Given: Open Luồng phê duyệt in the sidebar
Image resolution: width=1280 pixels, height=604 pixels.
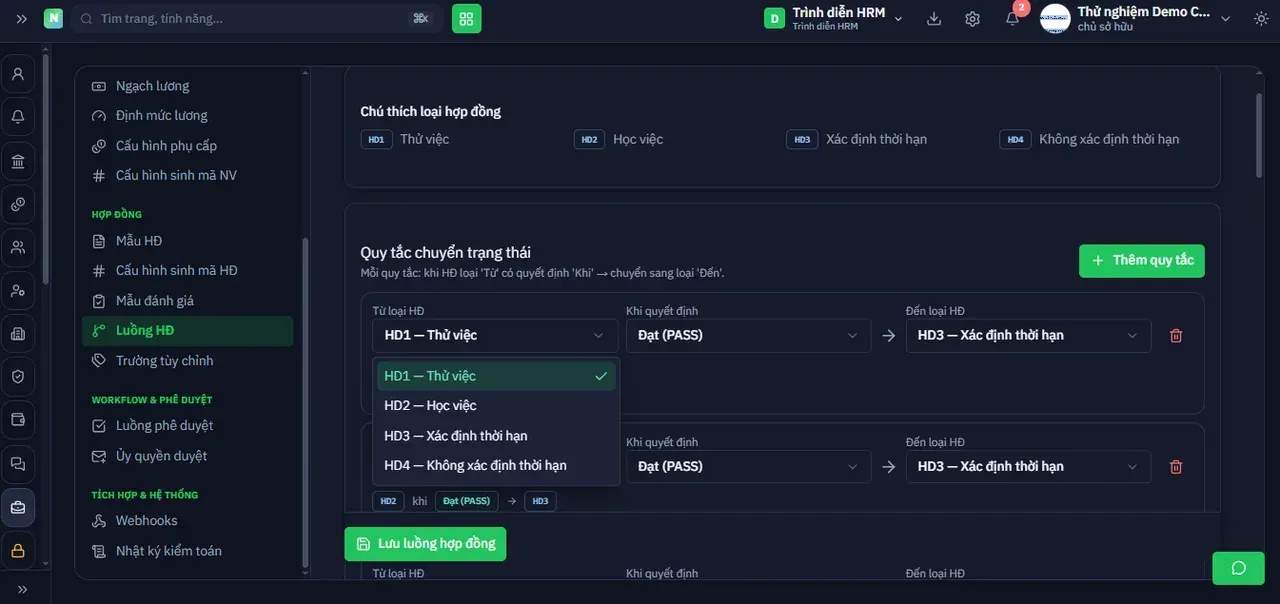Looking at the screenshot, I should (187, 426).
